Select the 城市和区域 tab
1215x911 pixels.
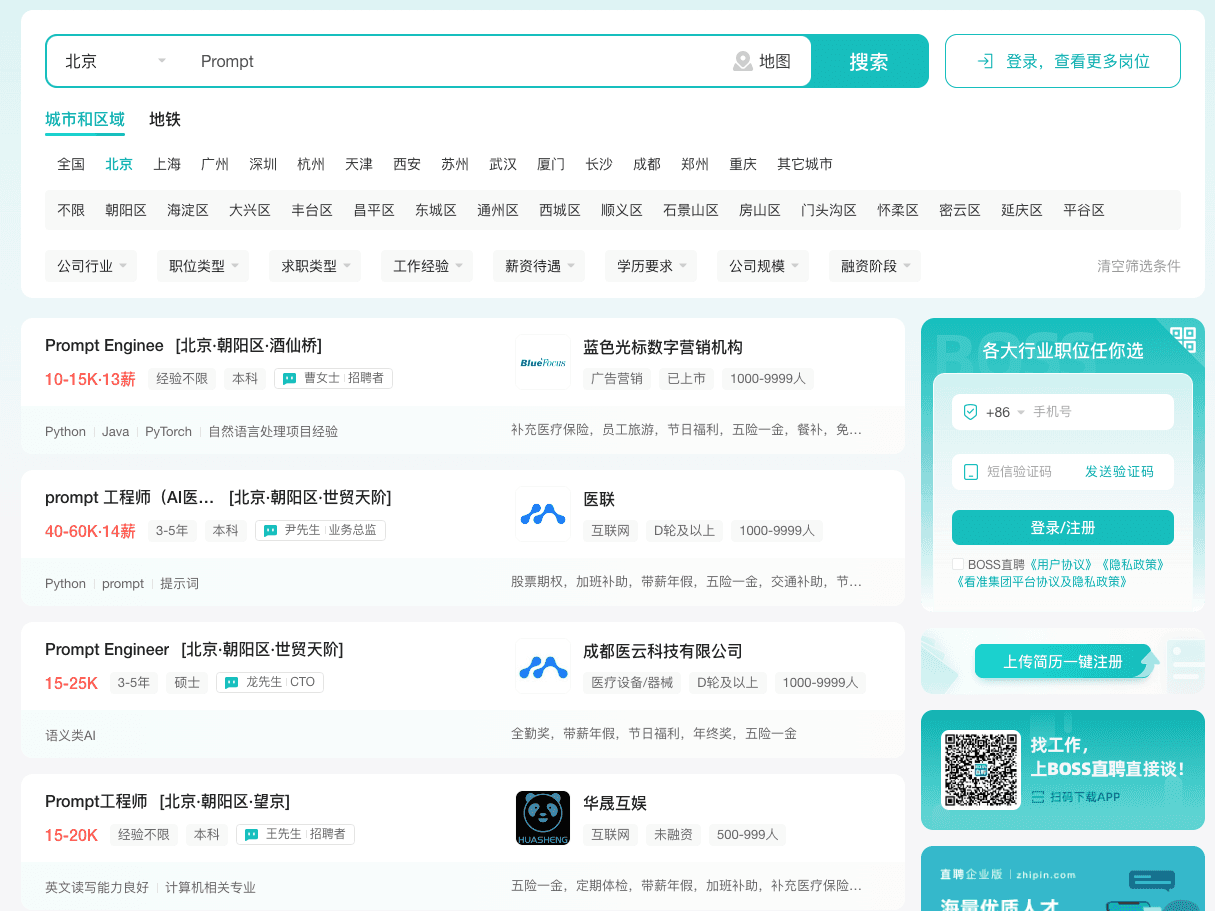coord(85,119)
